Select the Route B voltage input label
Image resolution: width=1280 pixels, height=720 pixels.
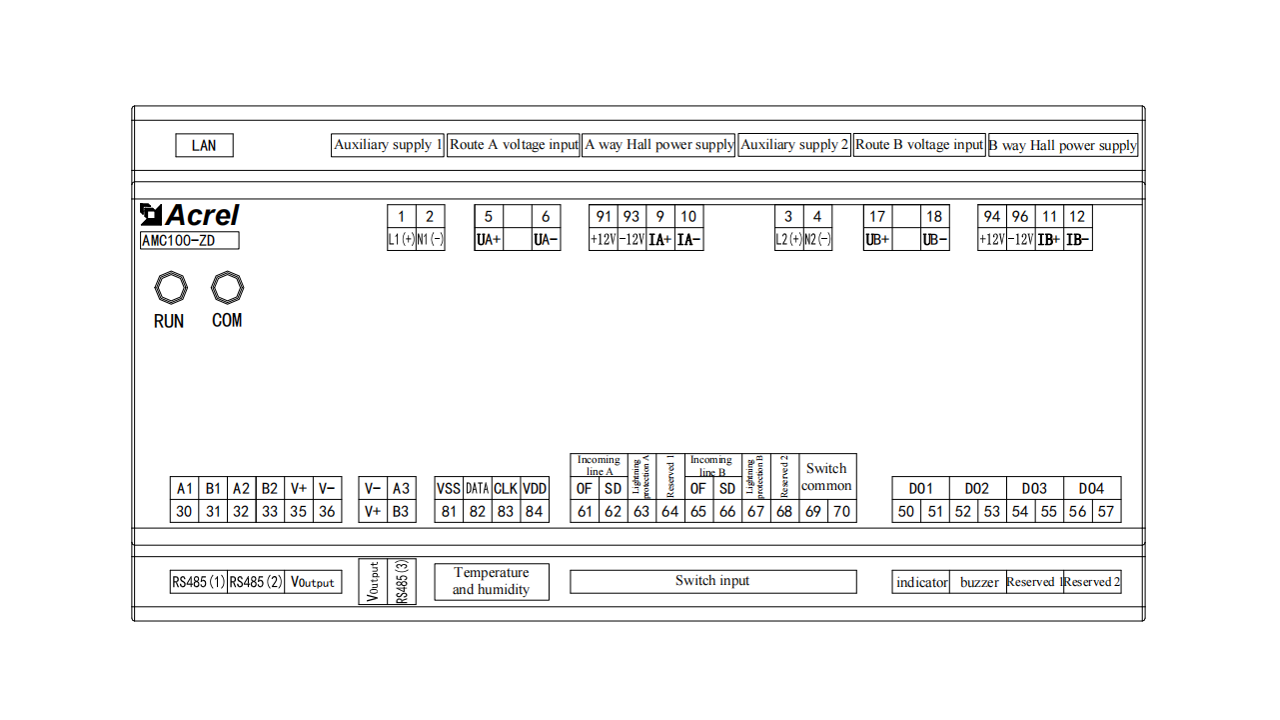pyautogui.click(x=920, y=145)
